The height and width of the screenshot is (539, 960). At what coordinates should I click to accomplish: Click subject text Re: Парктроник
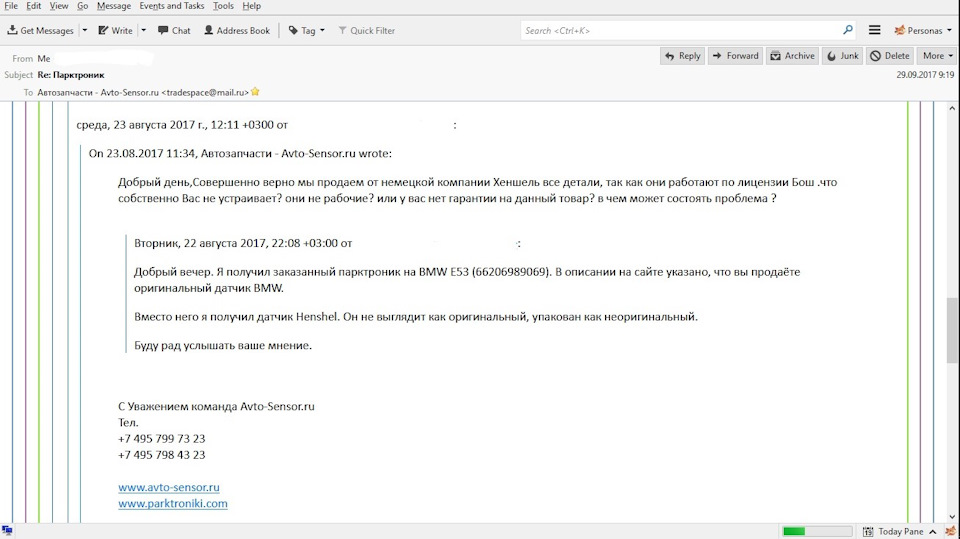[71, 75]
